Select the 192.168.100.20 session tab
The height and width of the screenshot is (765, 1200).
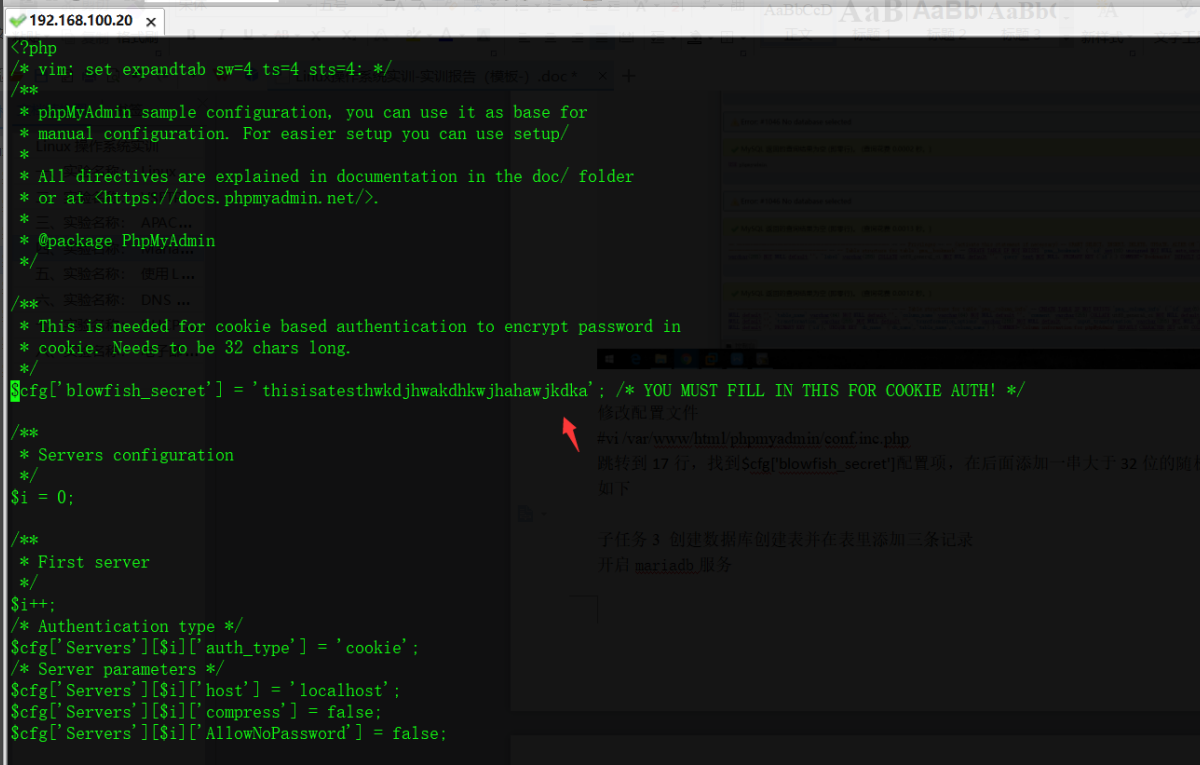click(x=83, y=20)
